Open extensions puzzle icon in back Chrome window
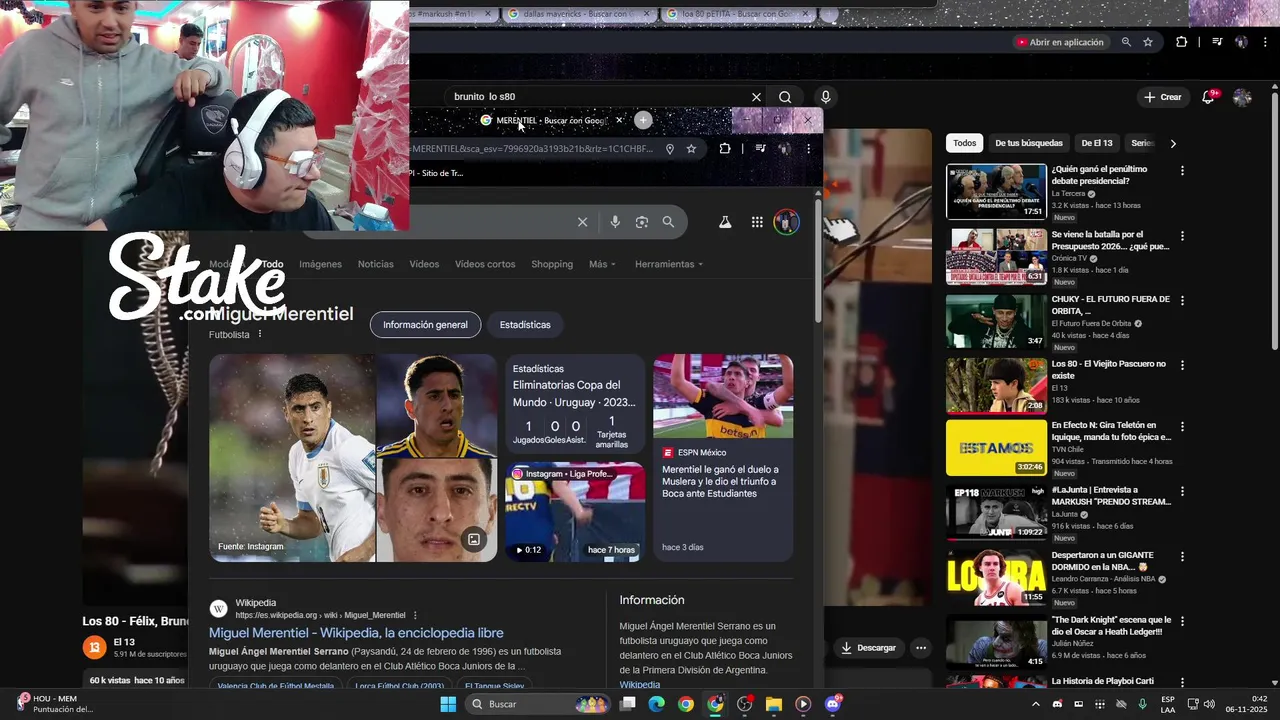 point(1181,42)
